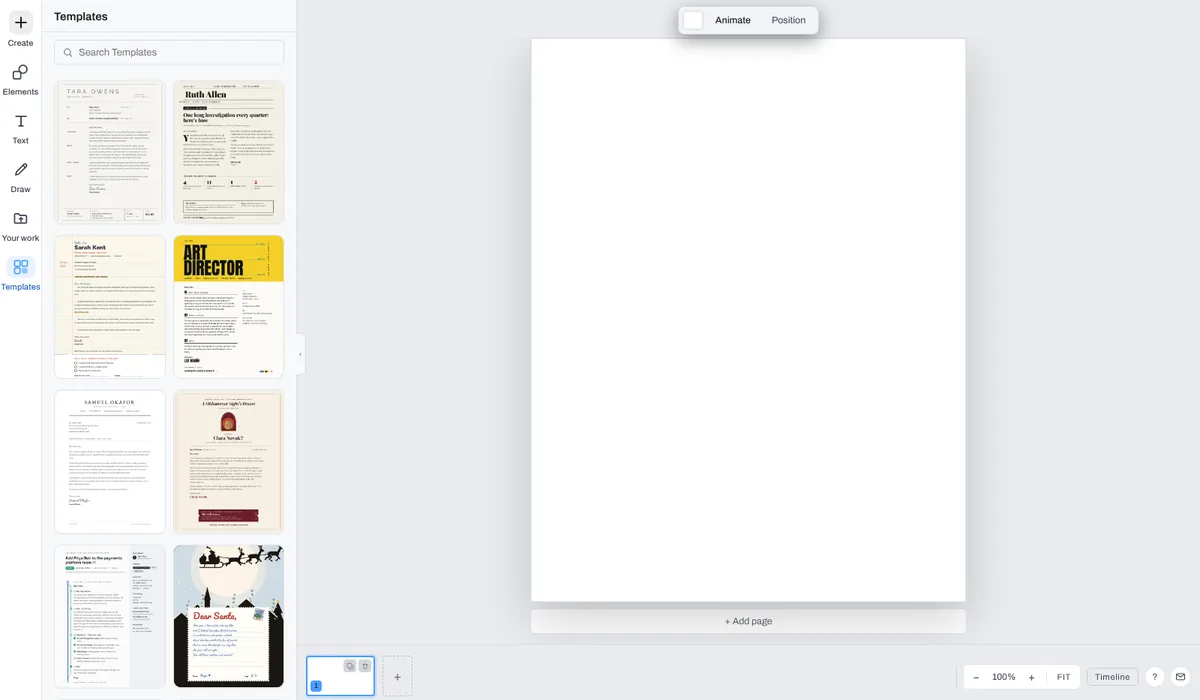The width and height of the screenshot is (1200, 700).
Task: Choose the Samuel Okafor letter template
Action: click(x=110, y=462)
